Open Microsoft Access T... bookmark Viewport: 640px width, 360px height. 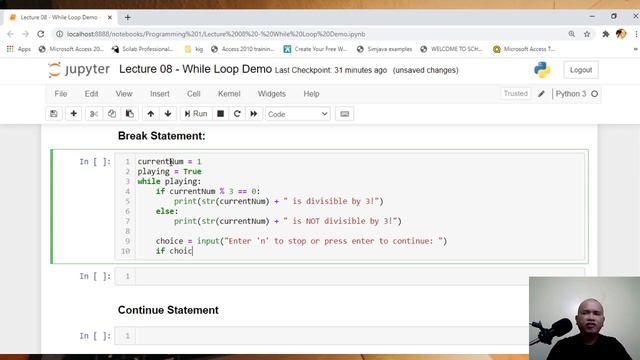tap(524, 49)
